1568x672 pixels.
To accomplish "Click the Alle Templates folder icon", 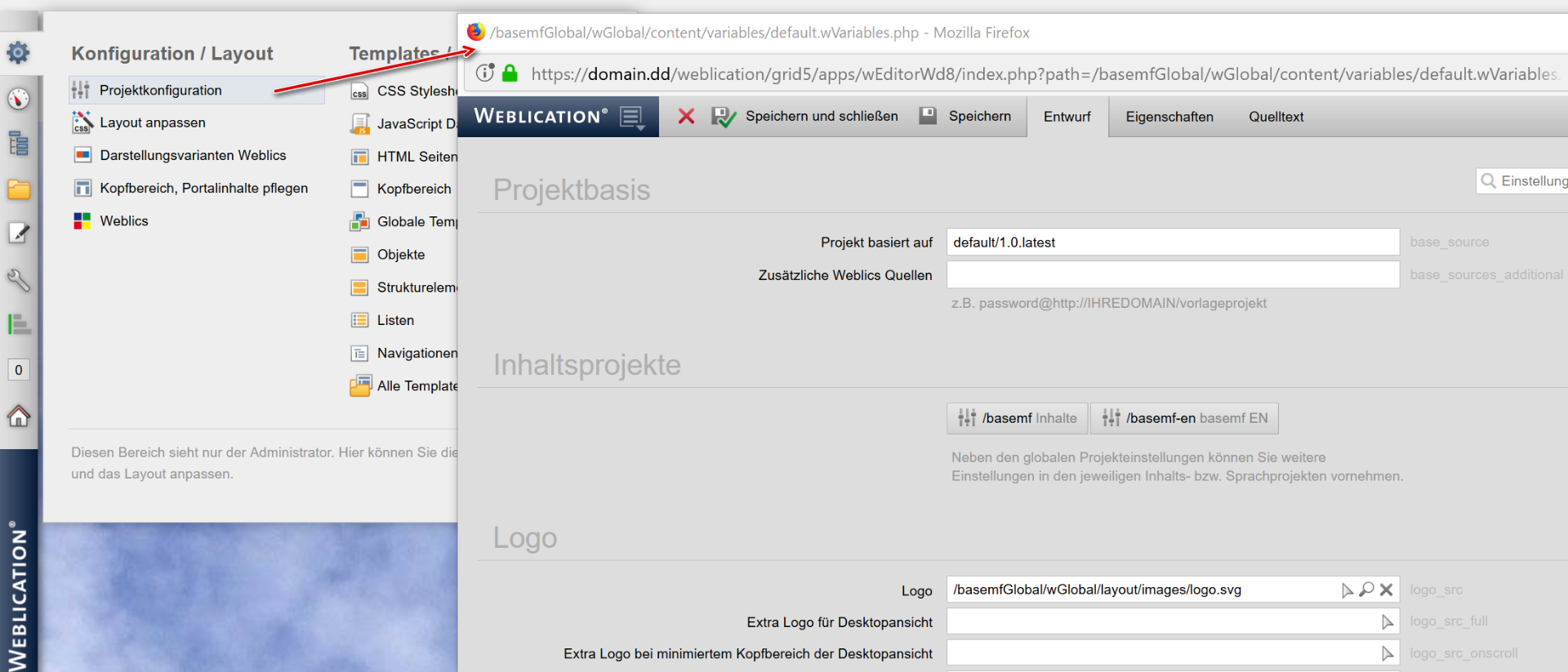I will 360,385.
